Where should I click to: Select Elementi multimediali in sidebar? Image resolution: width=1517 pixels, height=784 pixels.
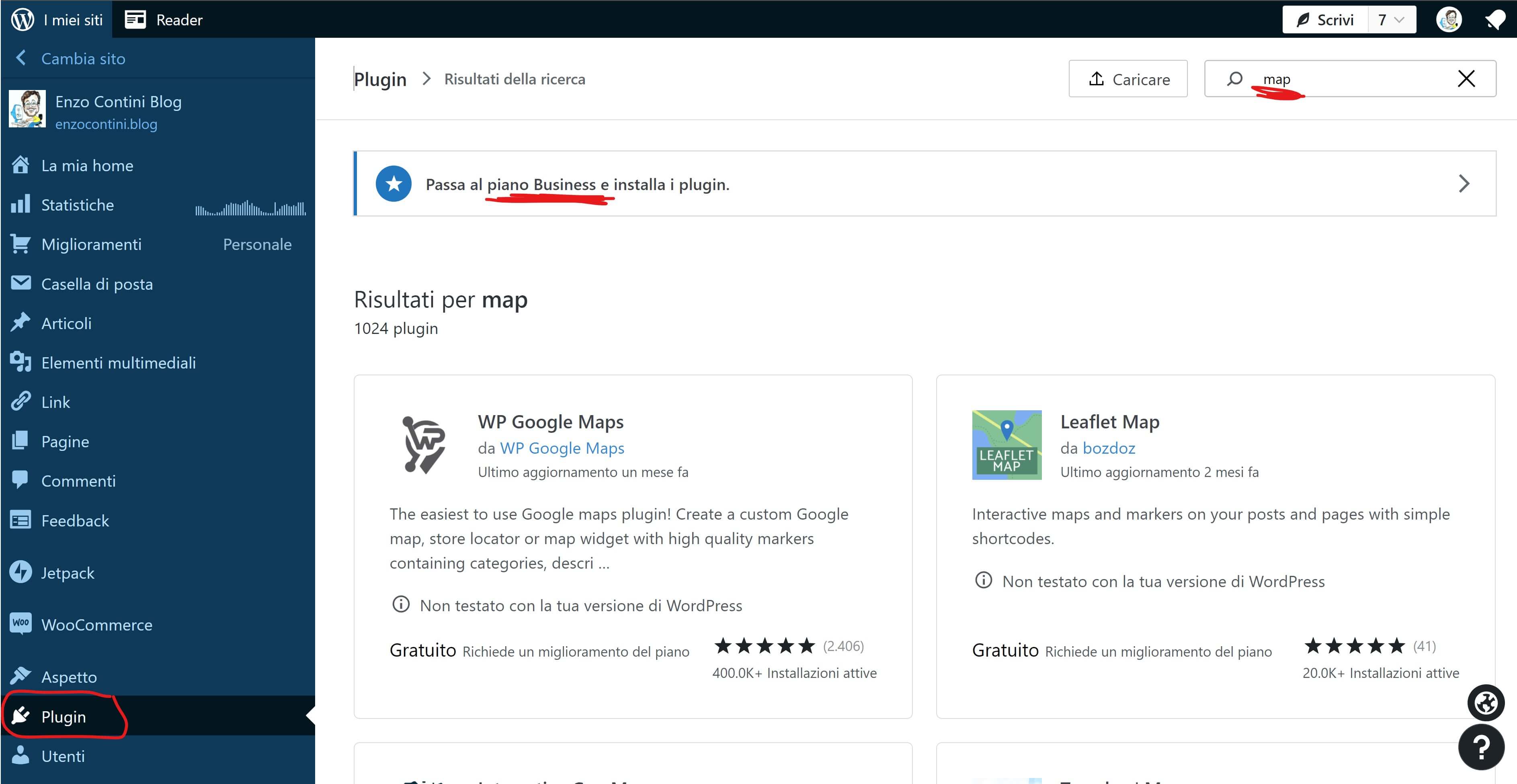(x=118, y=362)
